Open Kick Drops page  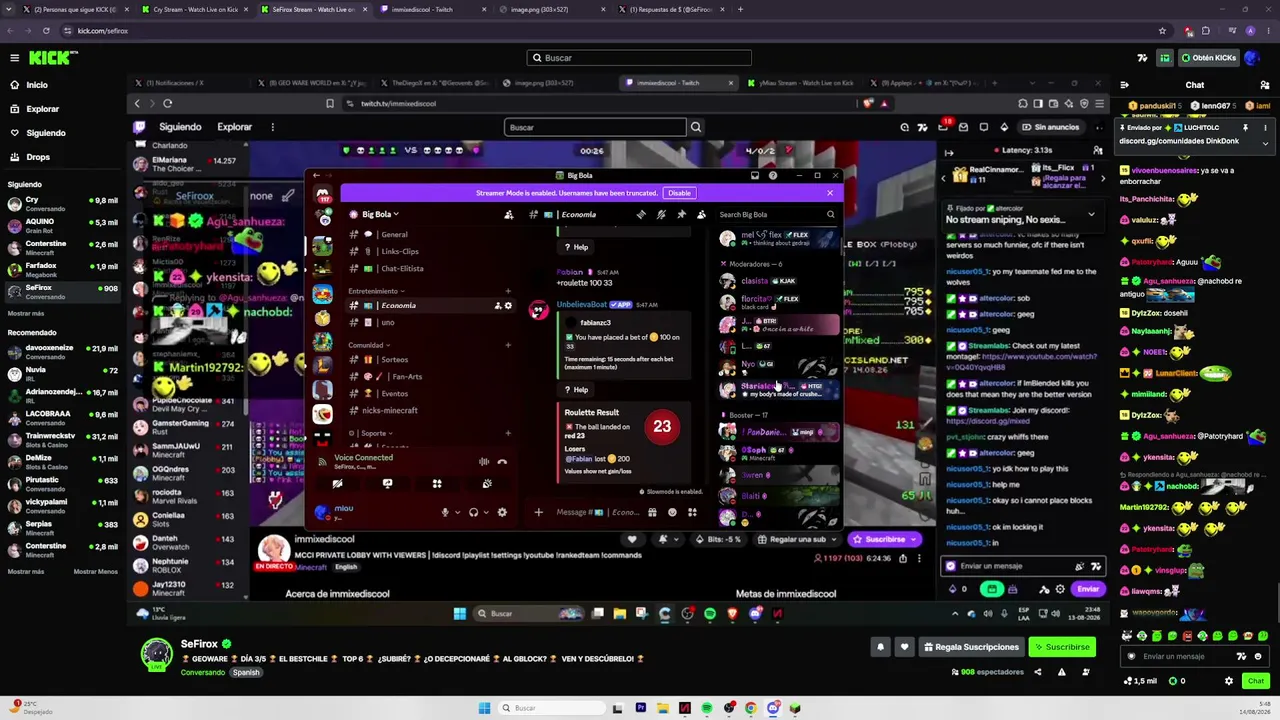pos(38,157)
